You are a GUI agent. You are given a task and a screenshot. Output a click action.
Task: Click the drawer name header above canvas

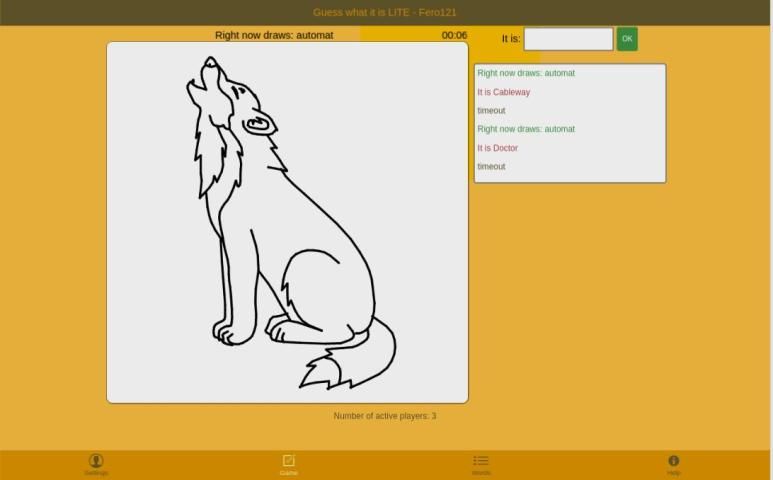tap(274, 35)
